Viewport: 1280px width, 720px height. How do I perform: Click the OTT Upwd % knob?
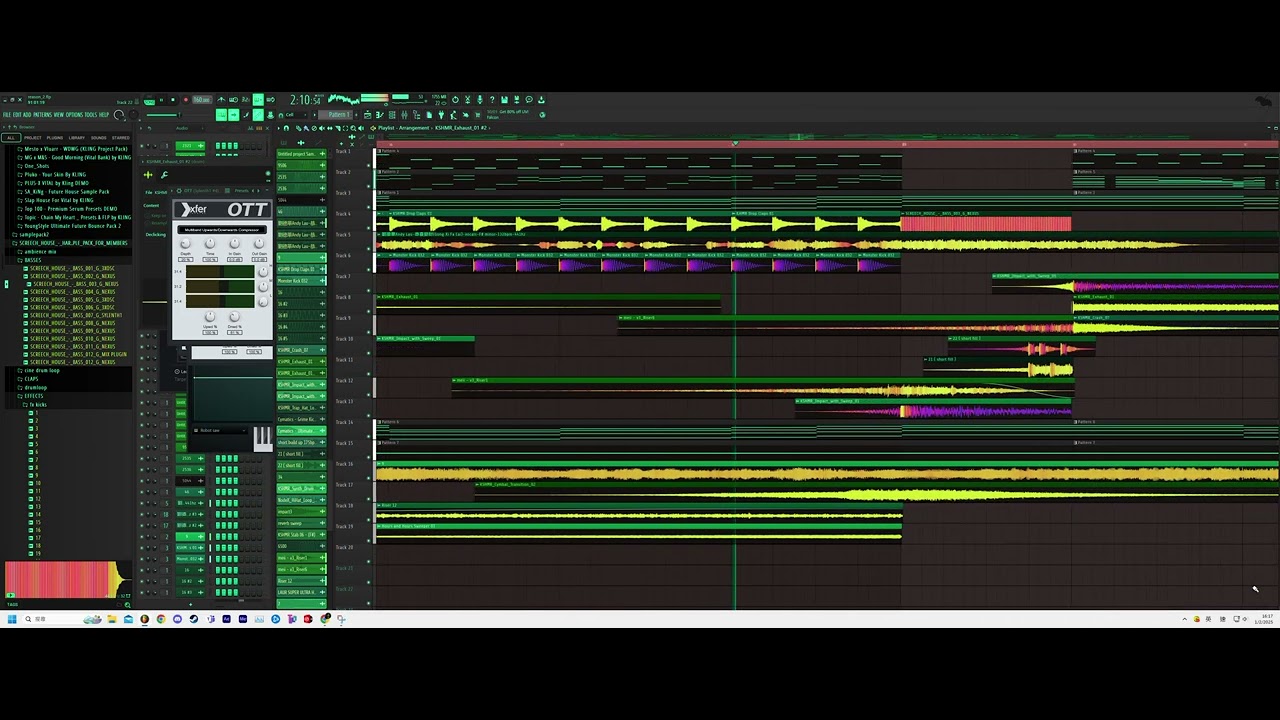click(210, 317)
